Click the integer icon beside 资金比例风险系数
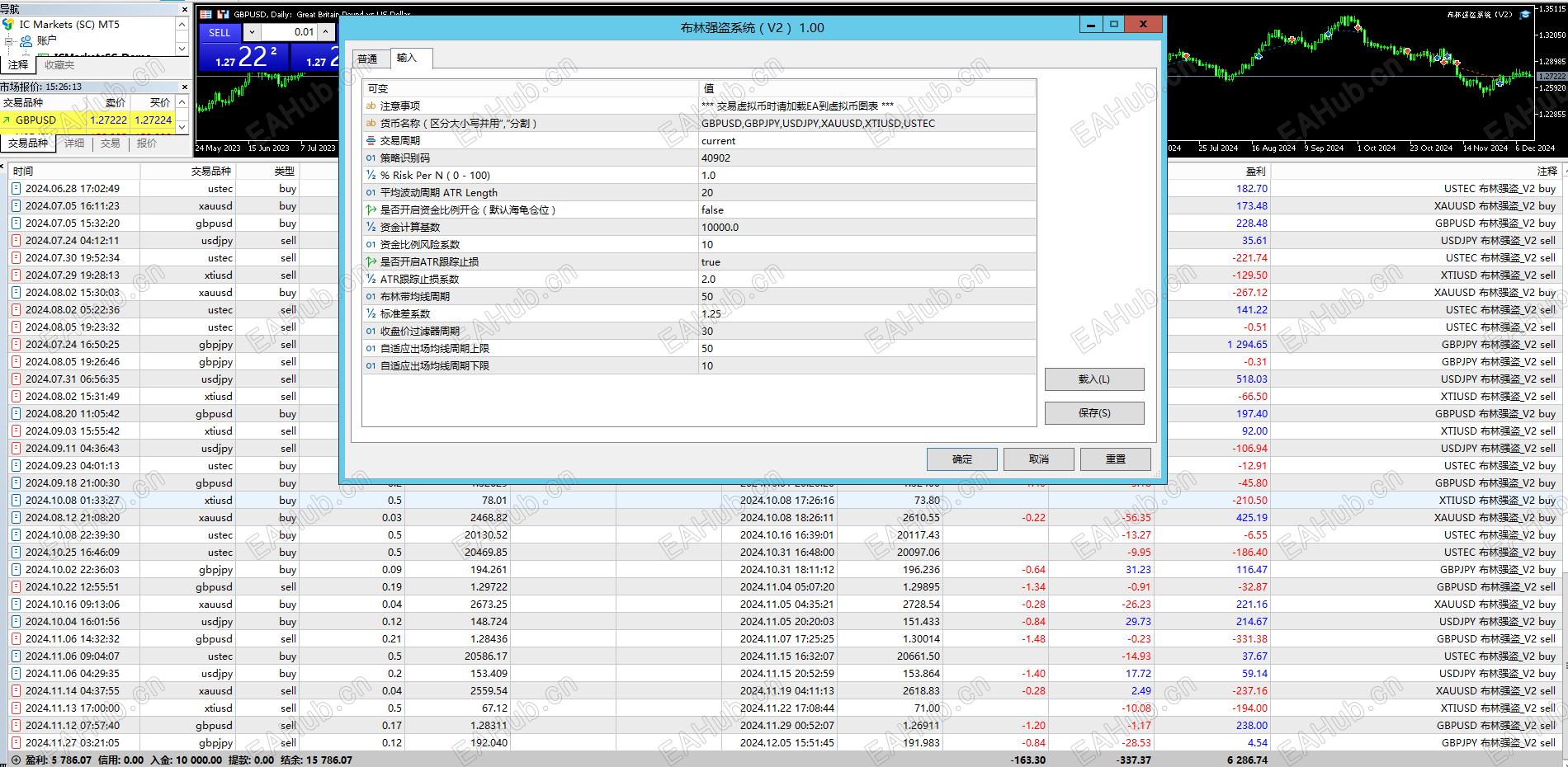The width and height of the screenshot is (1568, 767). (x=371, y=245)
